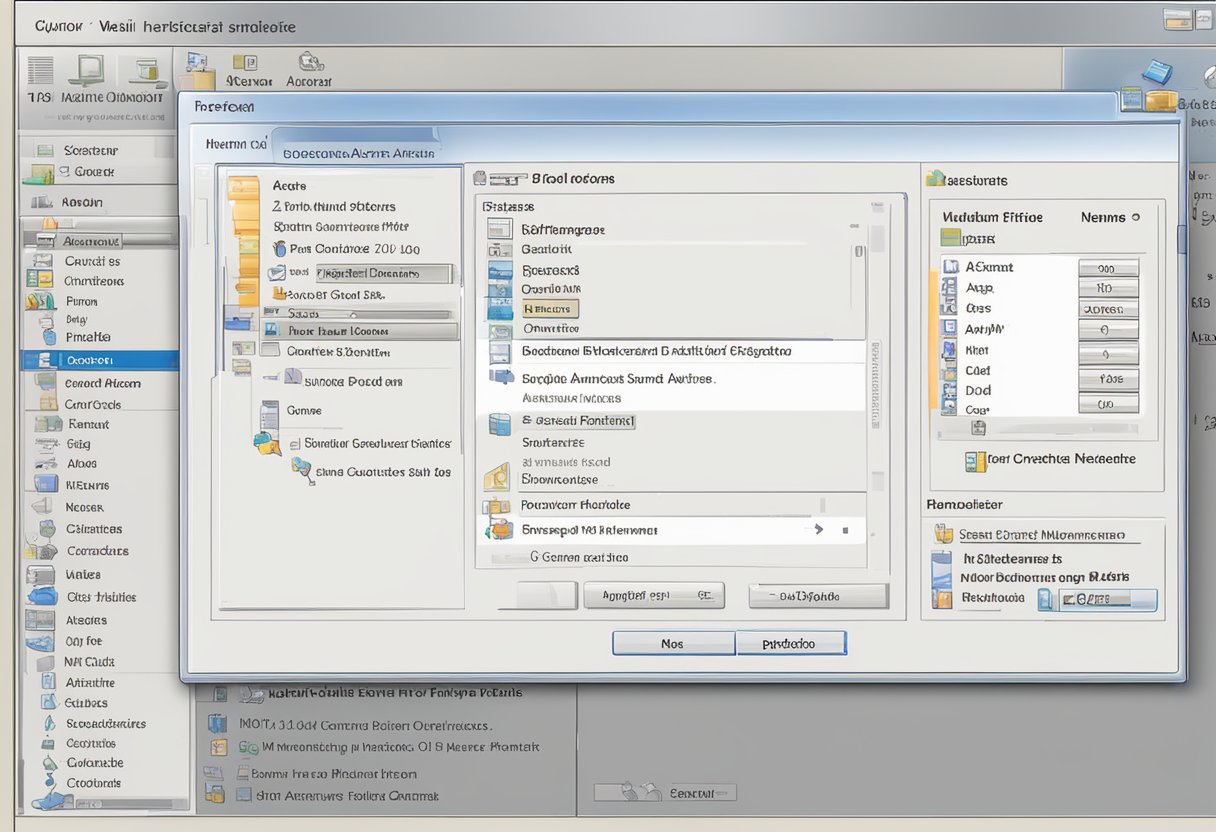Click the blue-yellow icon beside 'Sbratker Geodraer'
Screen dimensions: 1216x832
[267, 443]
